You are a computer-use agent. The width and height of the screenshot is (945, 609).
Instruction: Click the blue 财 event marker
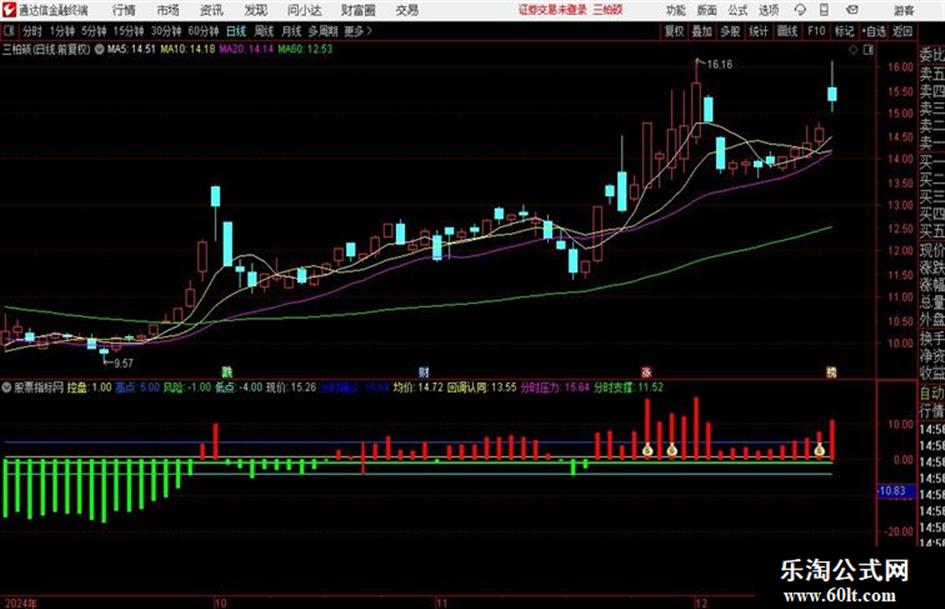click(424, 372)
